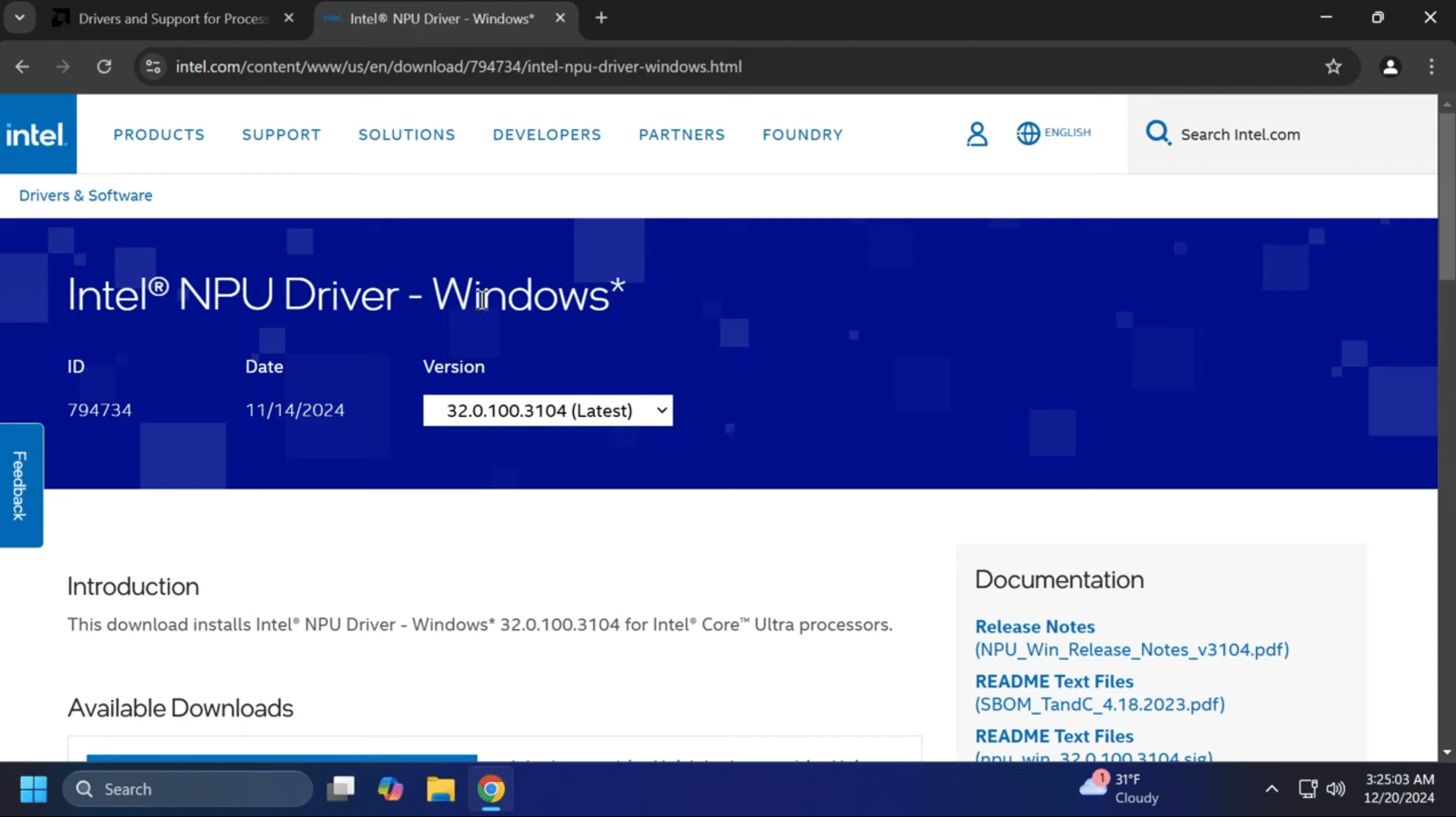Viewport: 1456px width, 817px height.
Task: Click the Available Downloads heading
Action: coord(180,708)
